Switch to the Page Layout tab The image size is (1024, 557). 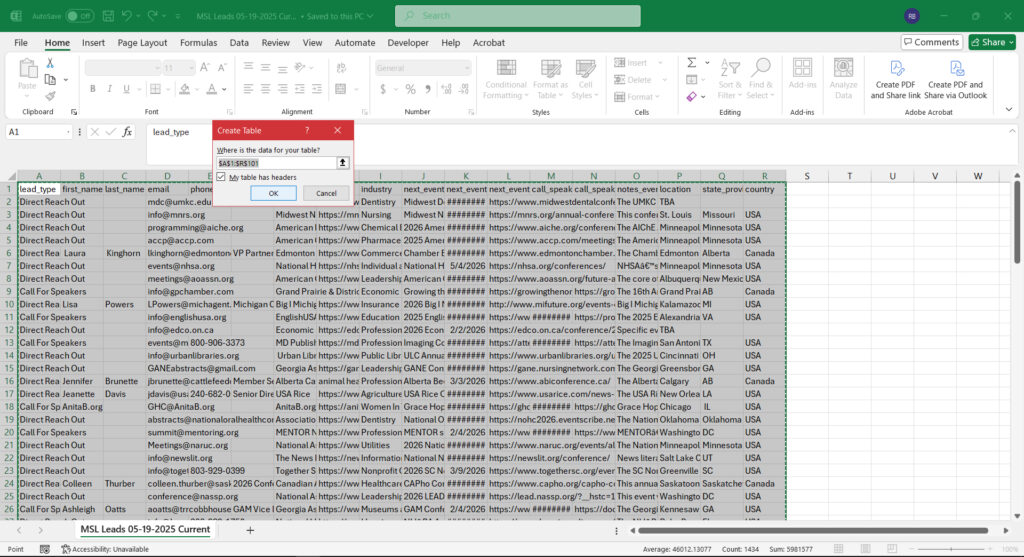pos(142,42)
